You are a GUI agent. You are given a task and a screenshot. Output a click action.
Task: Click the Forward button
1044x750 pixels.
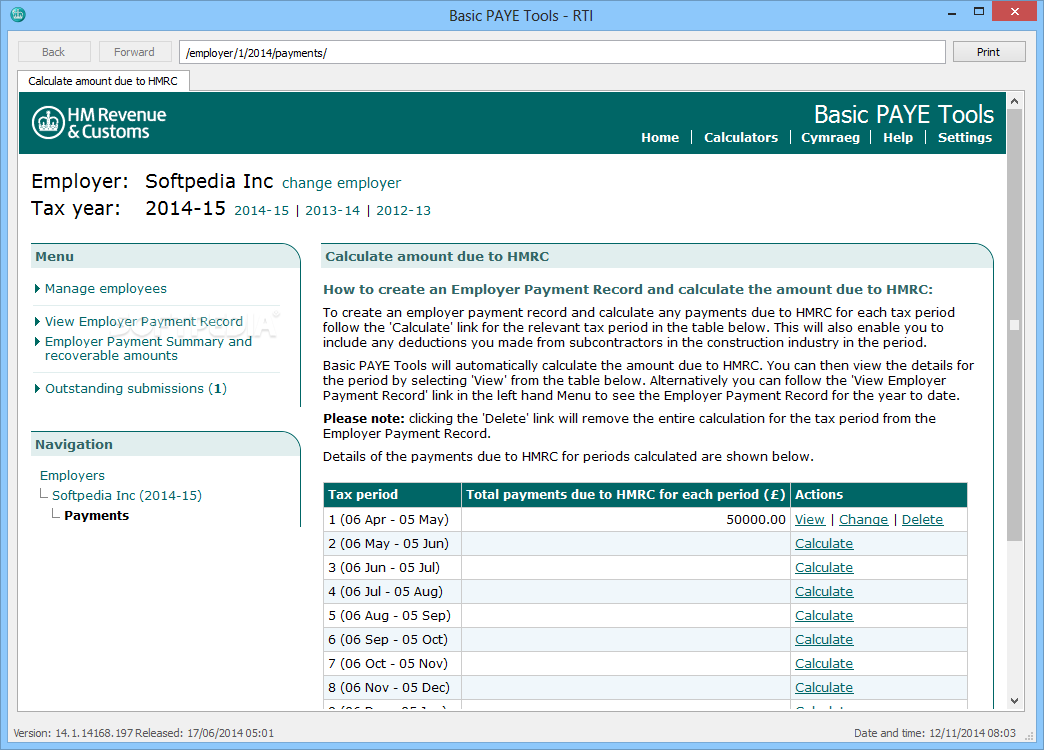point(134,52)
